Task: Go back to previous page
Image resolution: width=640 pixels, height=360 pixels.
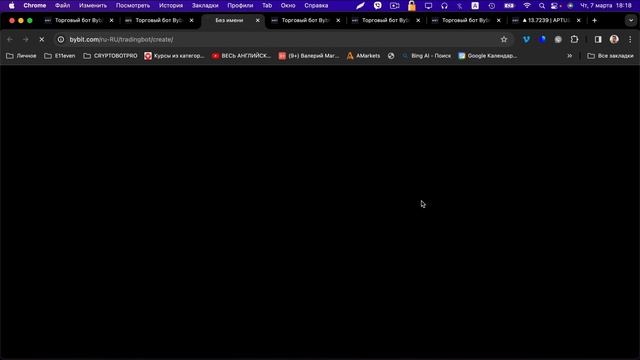Action: pos(10,40)
